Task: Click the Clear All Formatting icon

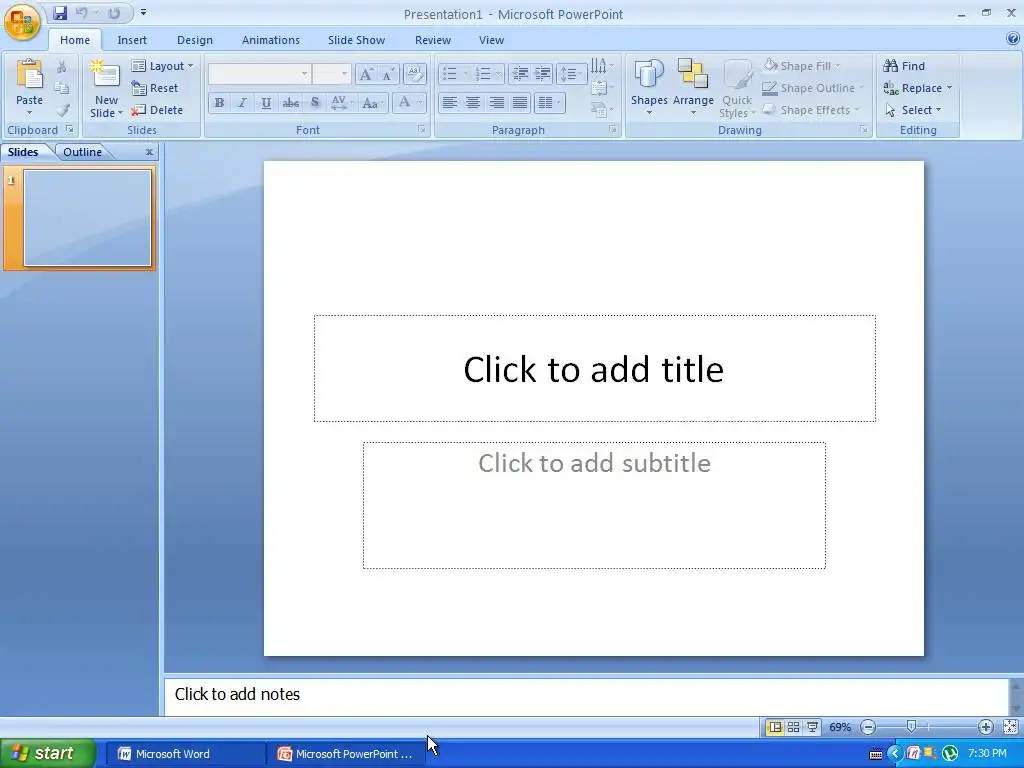Action: coord(414,74)
